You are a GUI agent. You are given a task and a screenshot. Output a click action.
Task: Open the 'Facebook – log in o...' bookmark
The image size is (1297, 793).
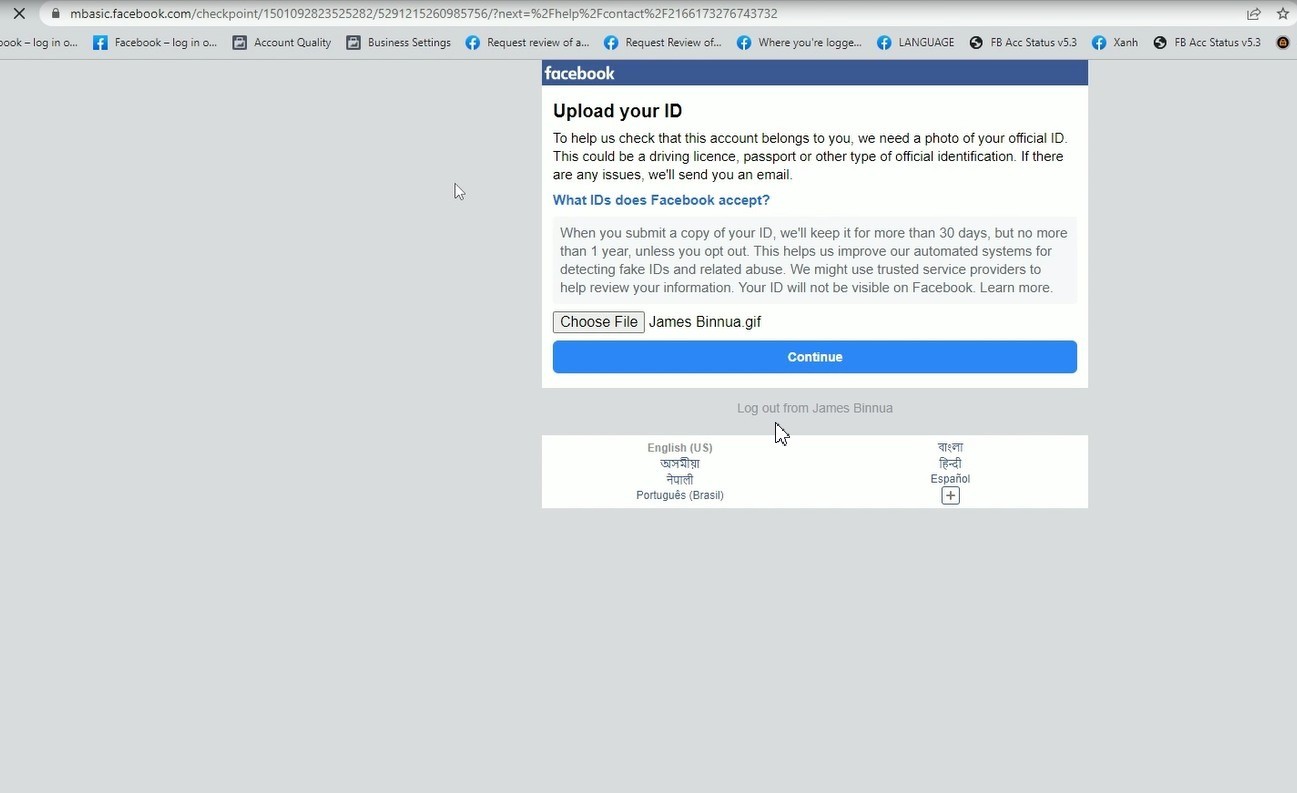[x=155, y=43]
